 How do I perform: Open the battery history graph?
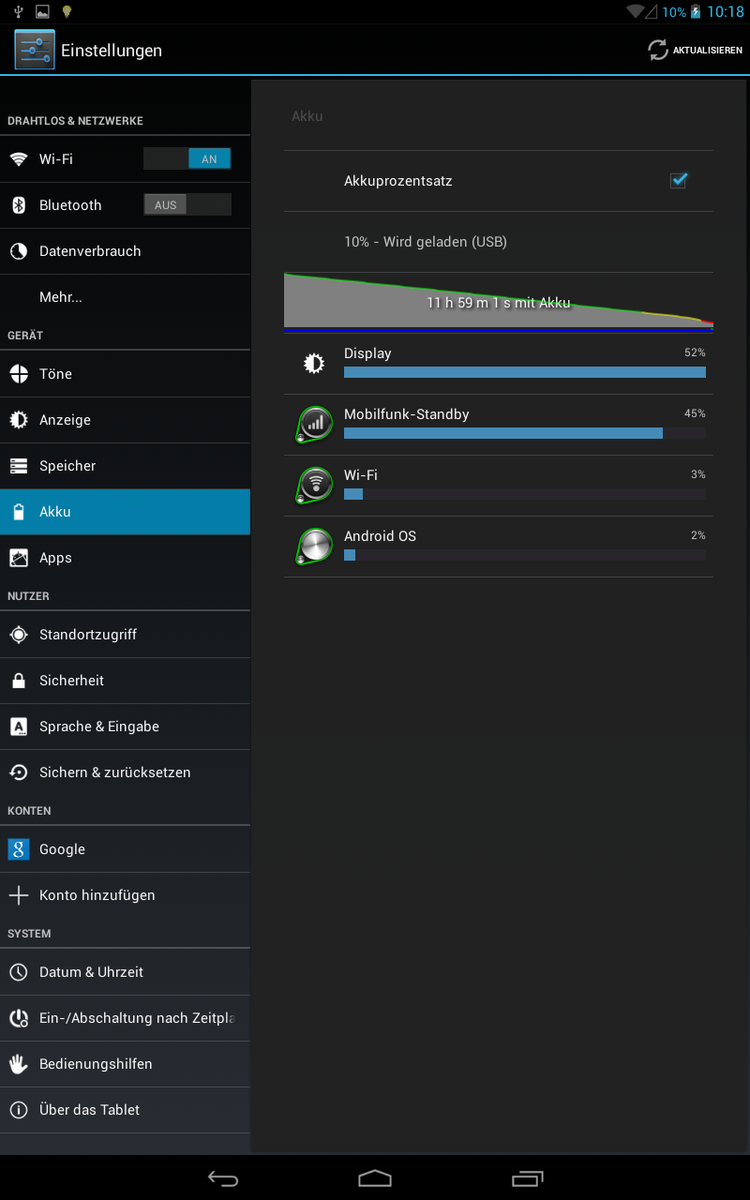(x=498, y=301)
